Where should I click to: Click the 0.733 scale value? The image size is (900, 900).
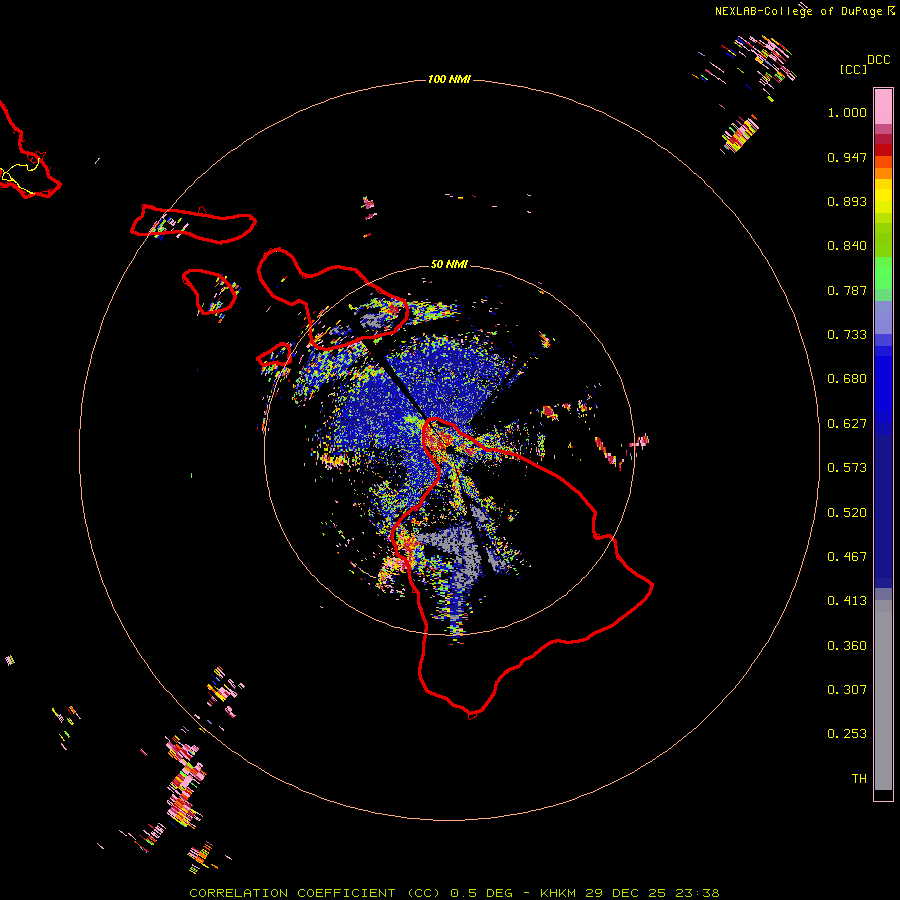[847, 335]
